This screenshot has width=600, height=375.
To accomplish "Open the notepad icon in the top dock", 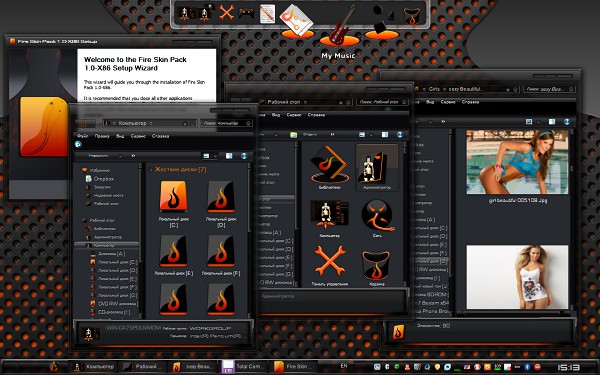I will tap(267, 14).
